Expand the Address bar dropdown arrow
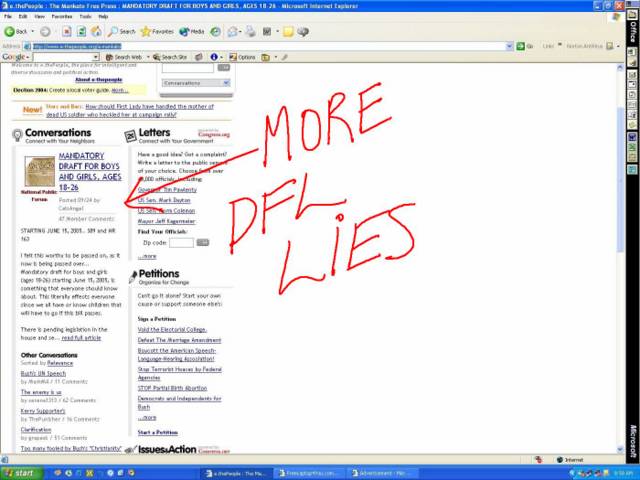This screenshot has height=480, width=640. pyautogui.click(x=509, y=46)
